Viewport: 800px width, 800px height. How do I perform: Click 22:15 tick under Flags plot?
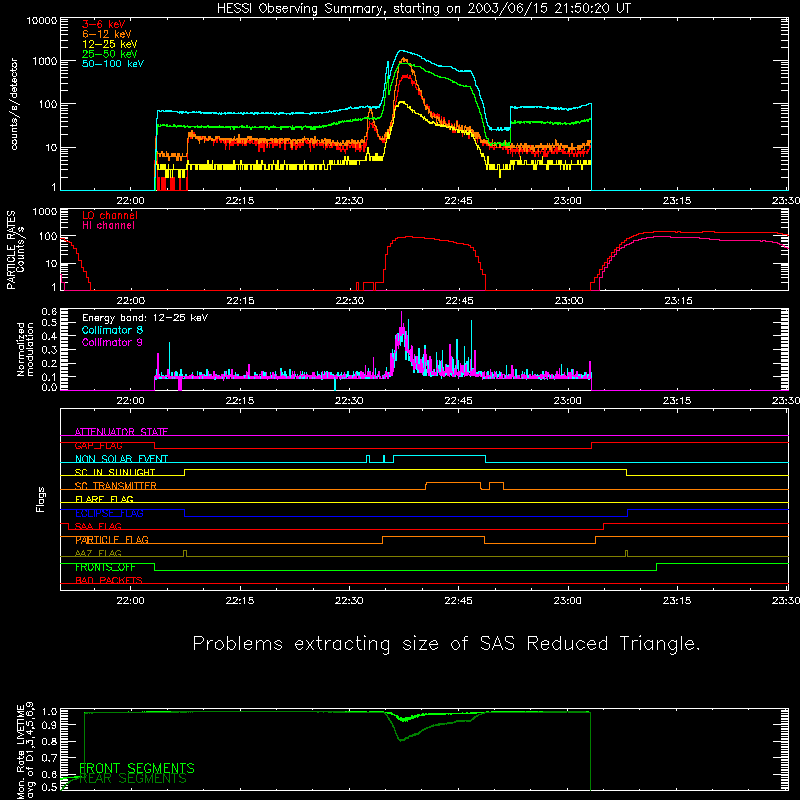(x=240, y=601)
